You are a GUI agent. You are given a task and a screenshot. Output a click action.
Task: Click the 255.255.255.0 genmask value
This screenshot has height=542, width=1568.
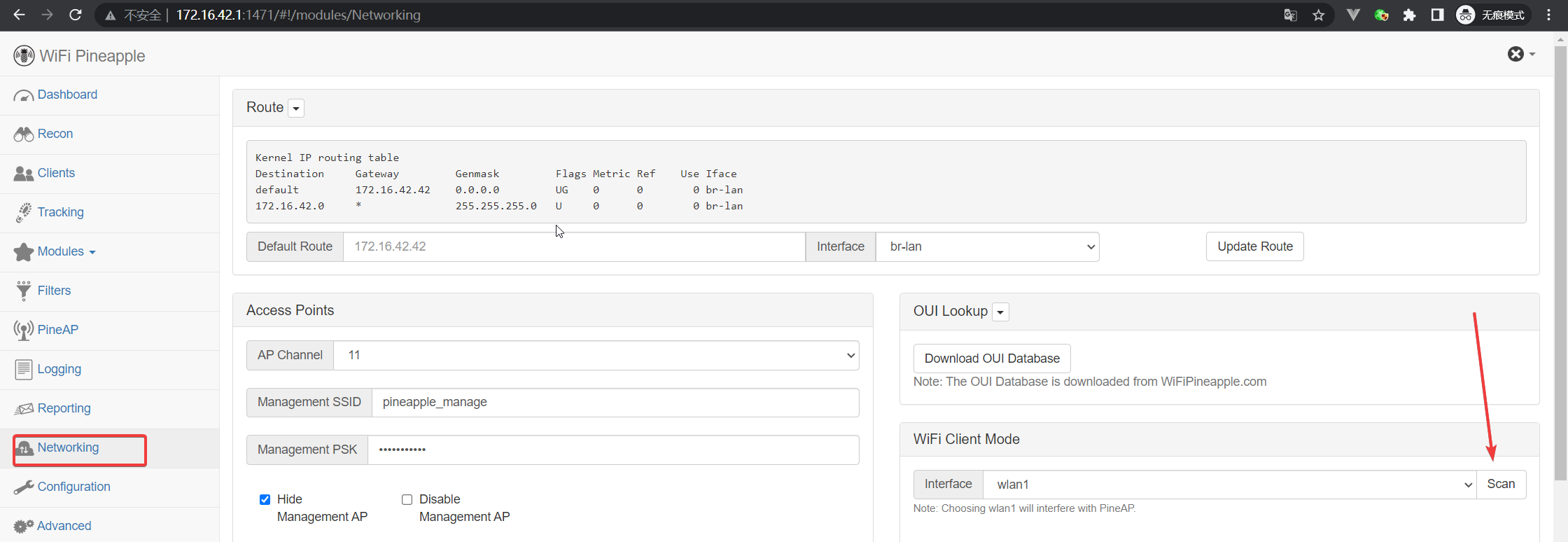(x=496, y=206)
